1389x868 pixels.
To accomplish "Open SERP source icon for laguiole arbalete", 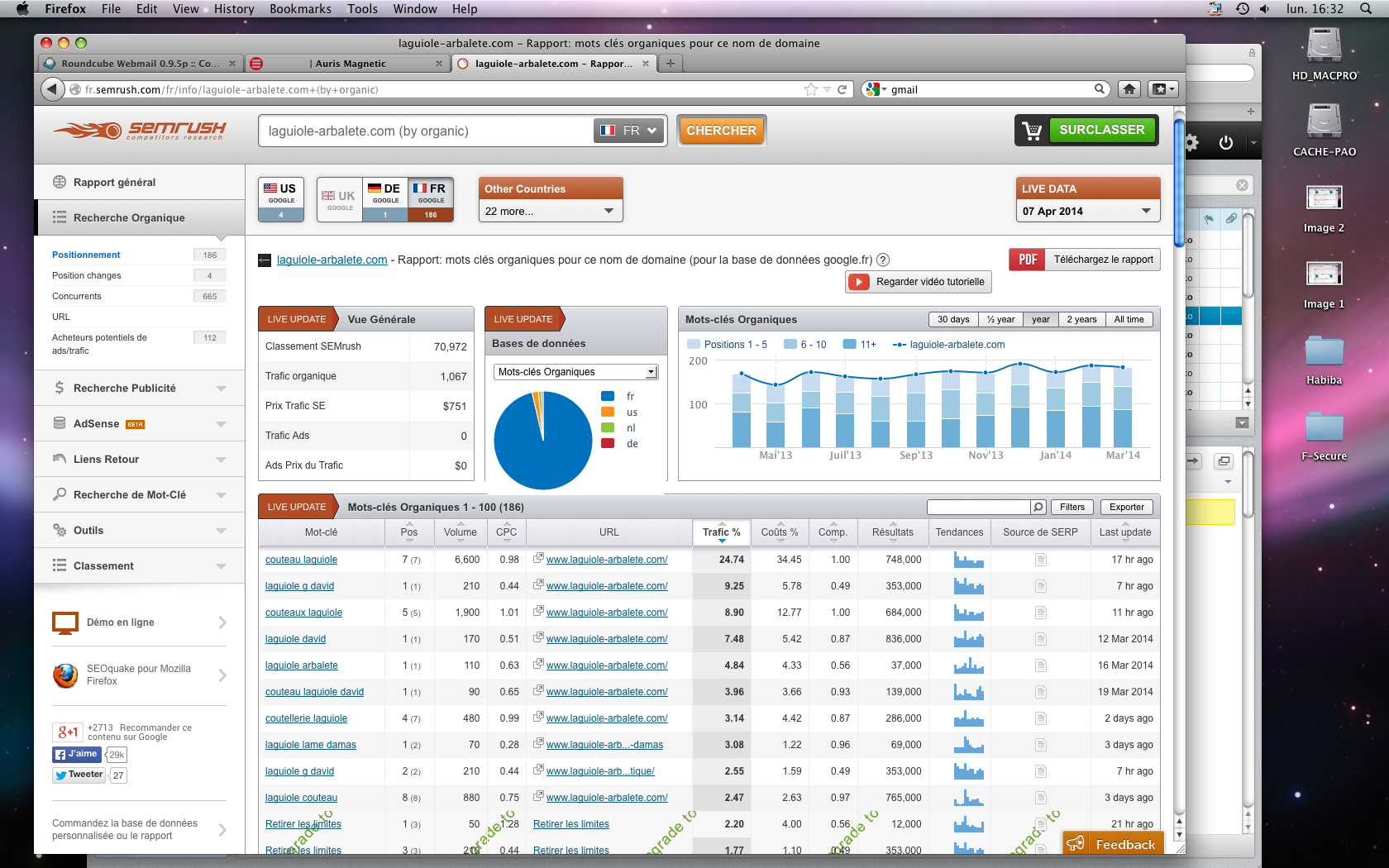I will (x=1041, y=665).
